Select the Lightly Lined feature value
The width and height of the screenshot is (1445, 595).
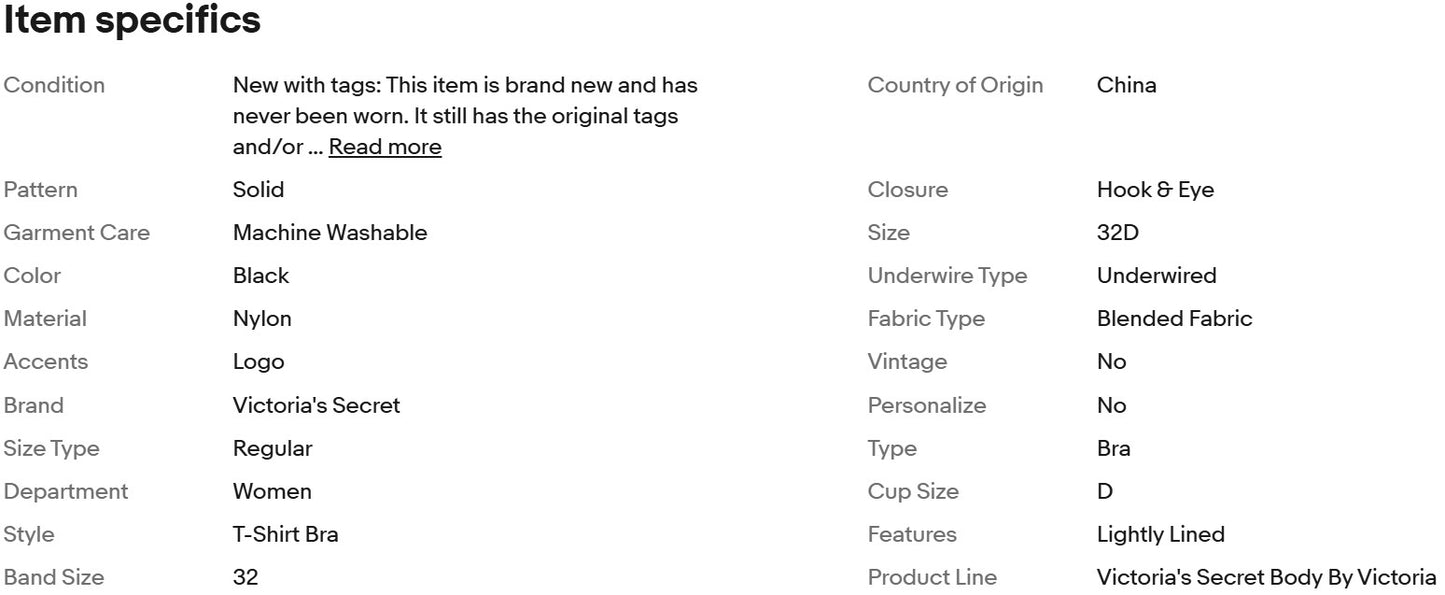[1160, 535]
